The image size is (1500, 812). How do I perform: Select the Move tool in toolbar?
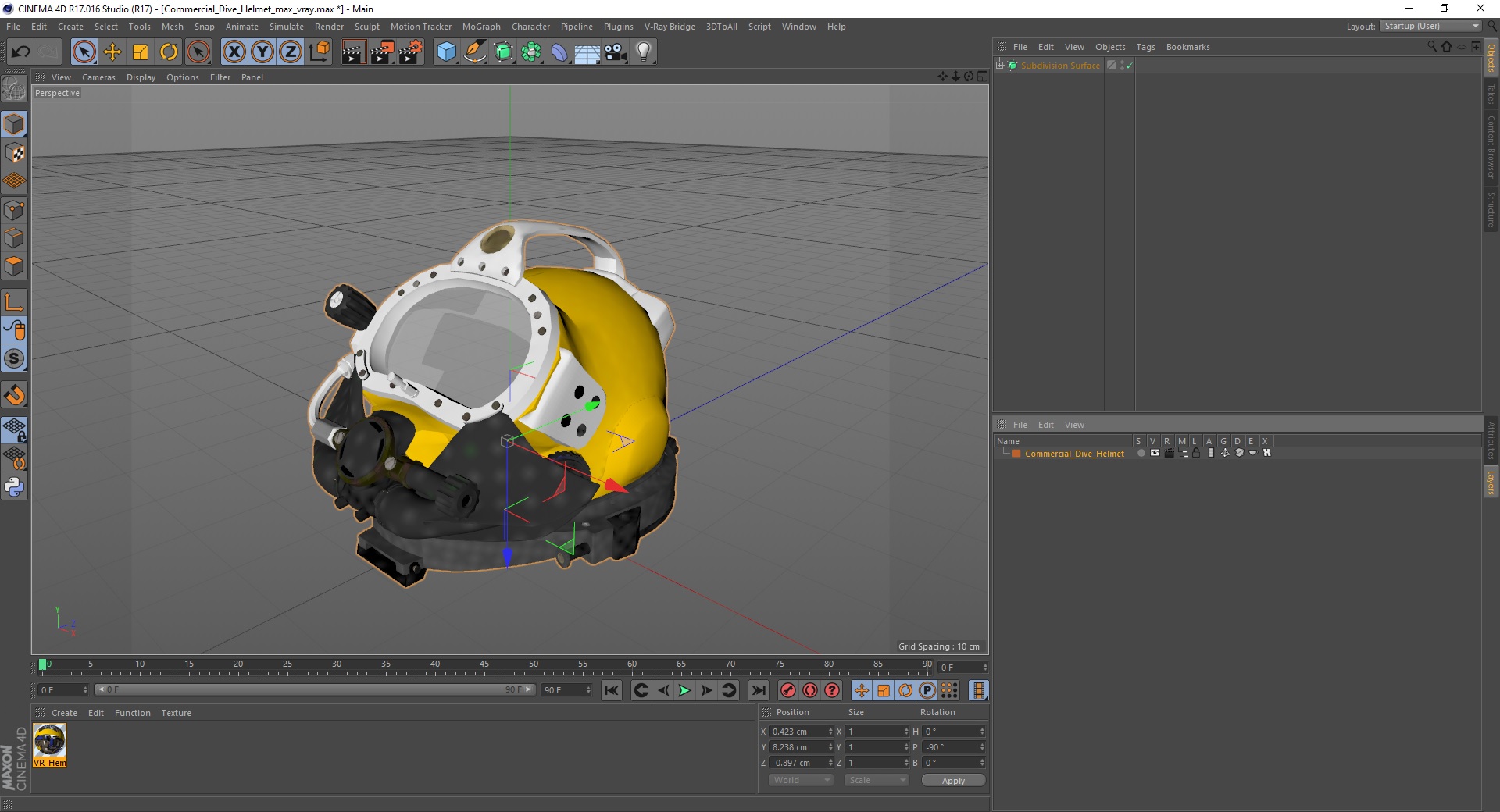pos(112,52)
